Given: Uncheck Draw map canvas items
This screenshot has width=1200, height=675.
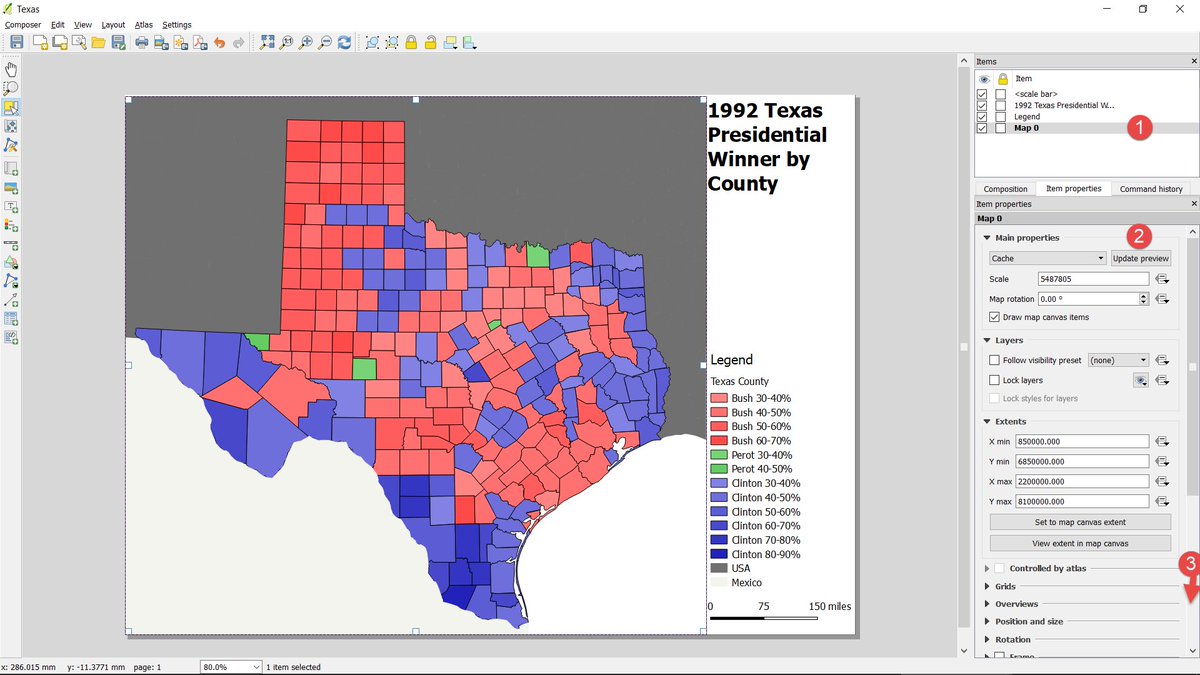Looking at the screenshot, I should (994, 317).
